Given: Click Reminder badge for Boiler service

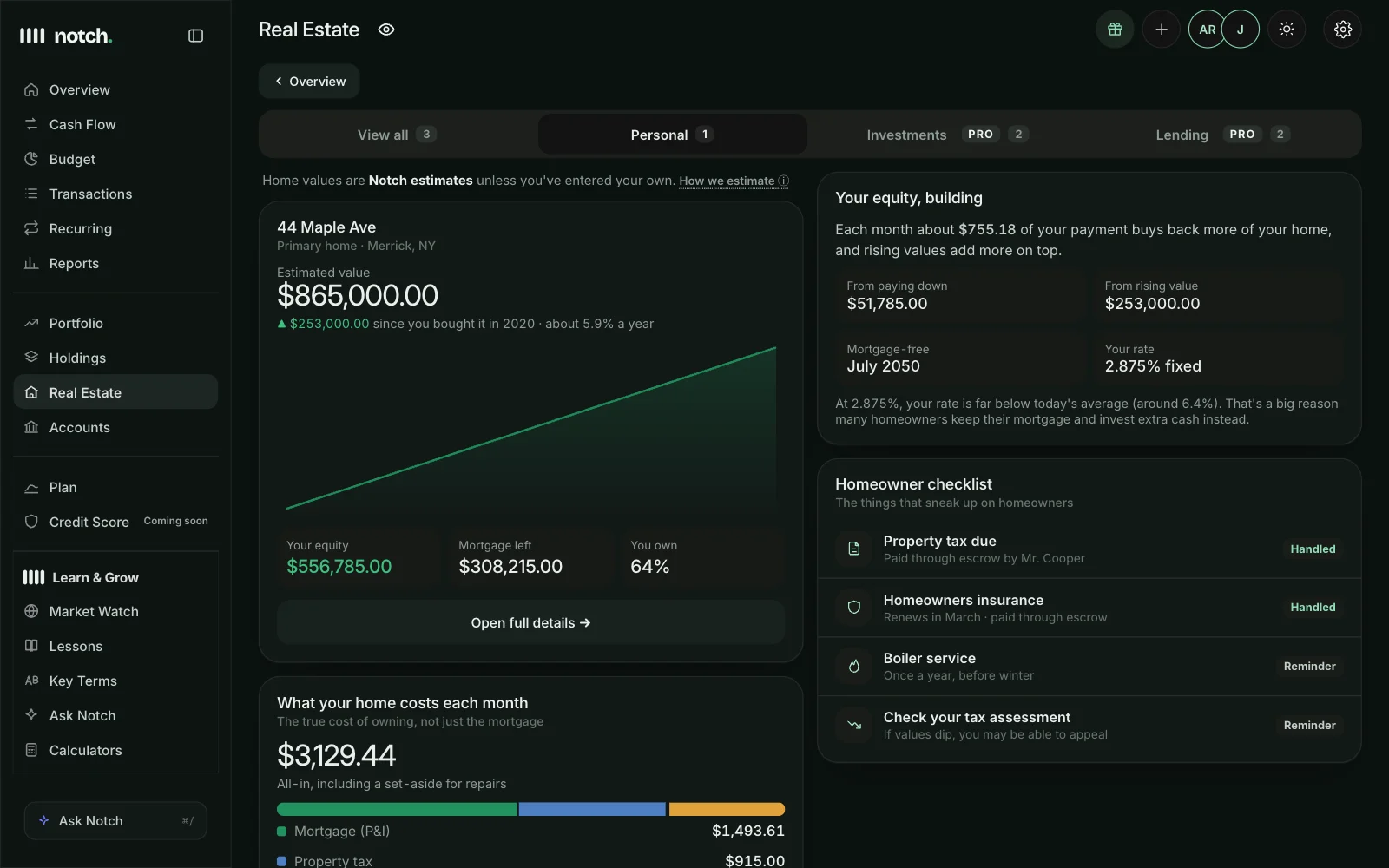Looking at the screenshot, I should tap(1310, 666).
